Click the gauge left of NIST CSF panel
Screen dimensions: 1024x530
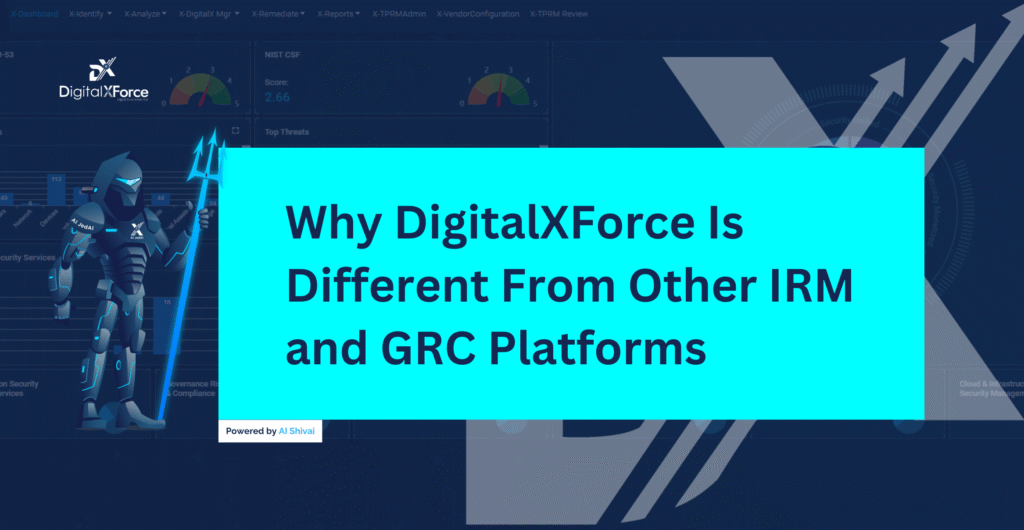point(199,88)
